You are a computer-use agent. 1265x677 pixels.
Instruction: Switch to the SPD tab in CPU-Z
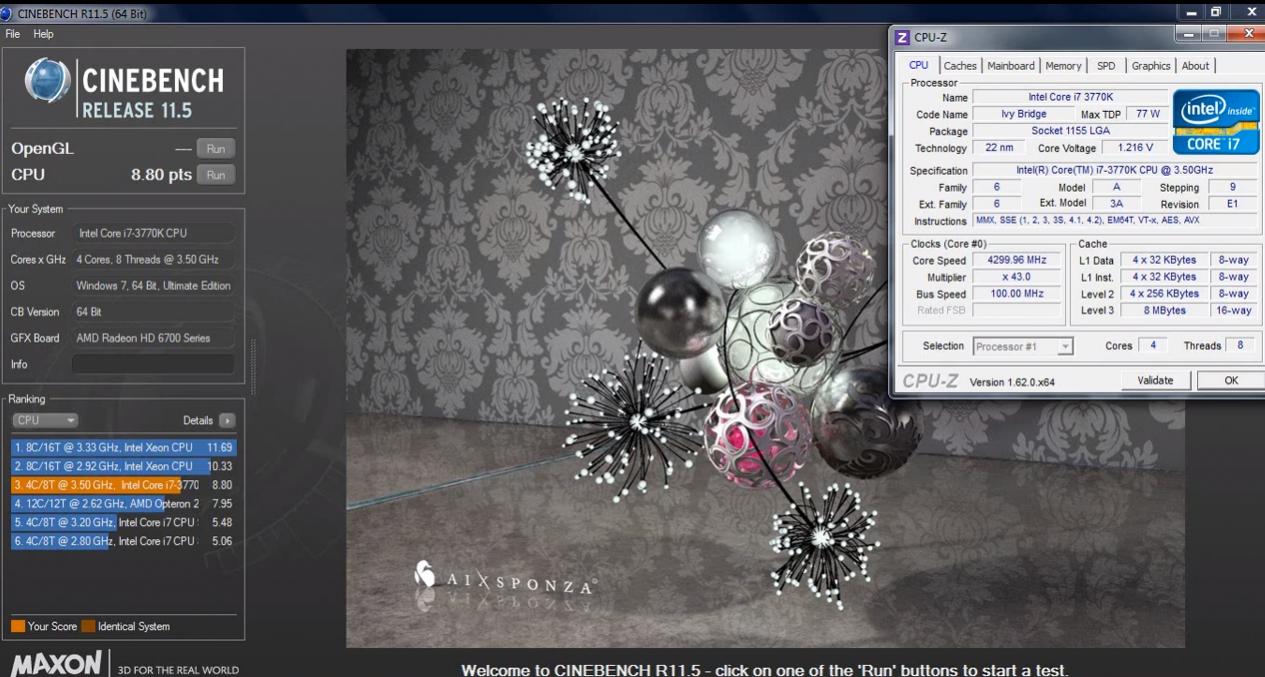pyautogui.click(x=1106, y=66)
